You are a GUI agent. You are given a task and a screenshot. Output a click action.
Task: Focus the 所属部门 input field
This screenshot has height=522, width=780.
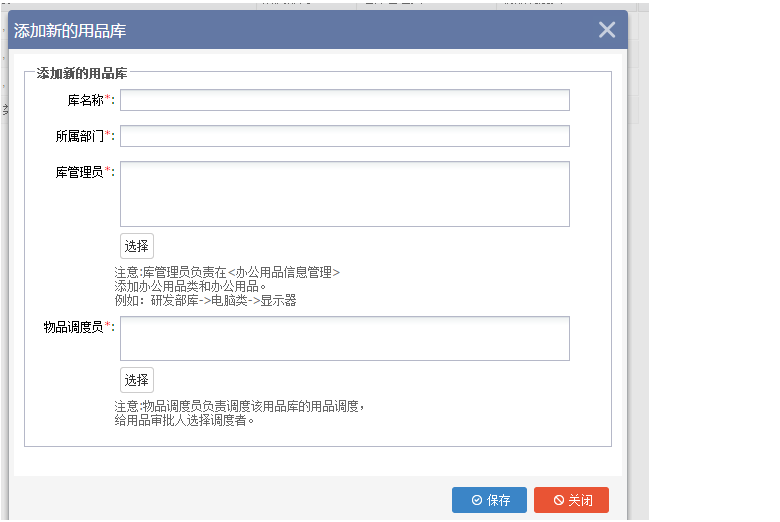pos(344,136)
